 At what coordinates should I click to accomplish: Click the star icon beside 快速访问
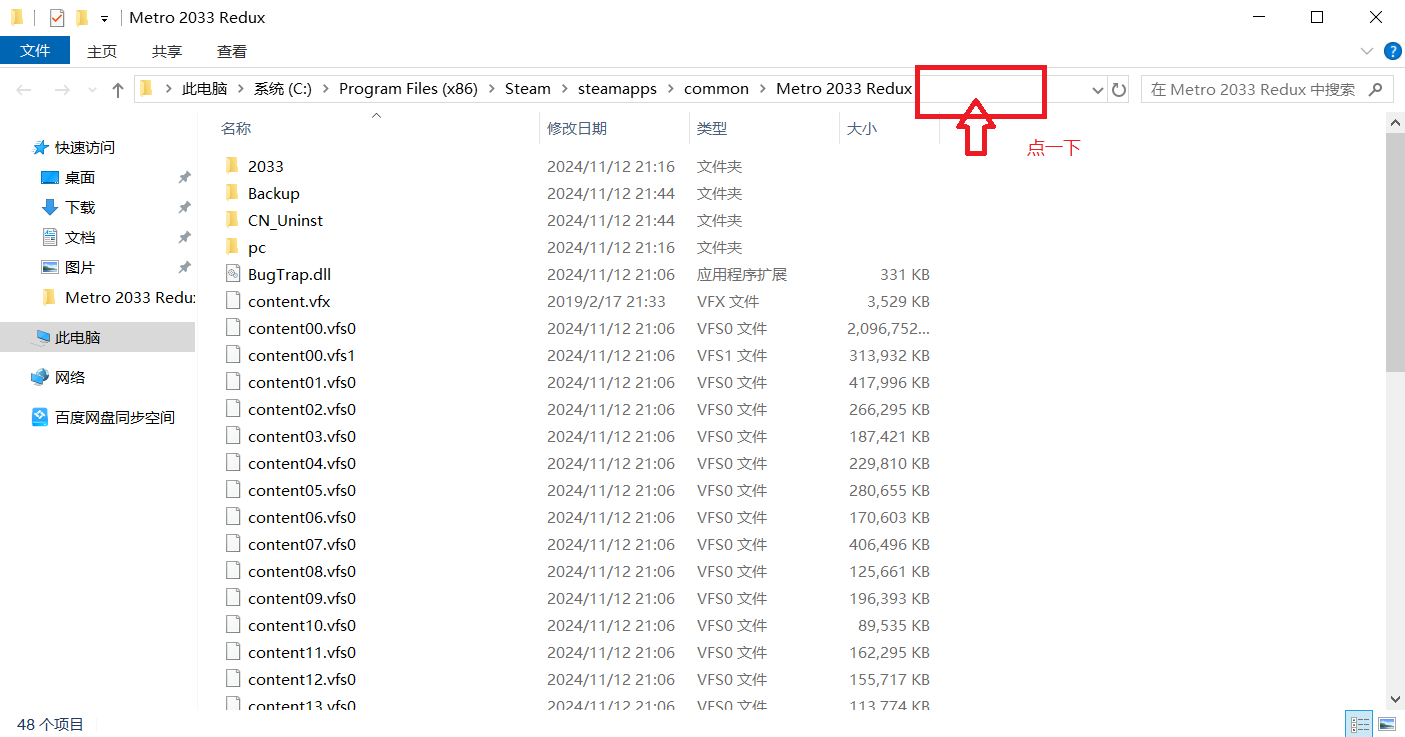coord(40,147)
